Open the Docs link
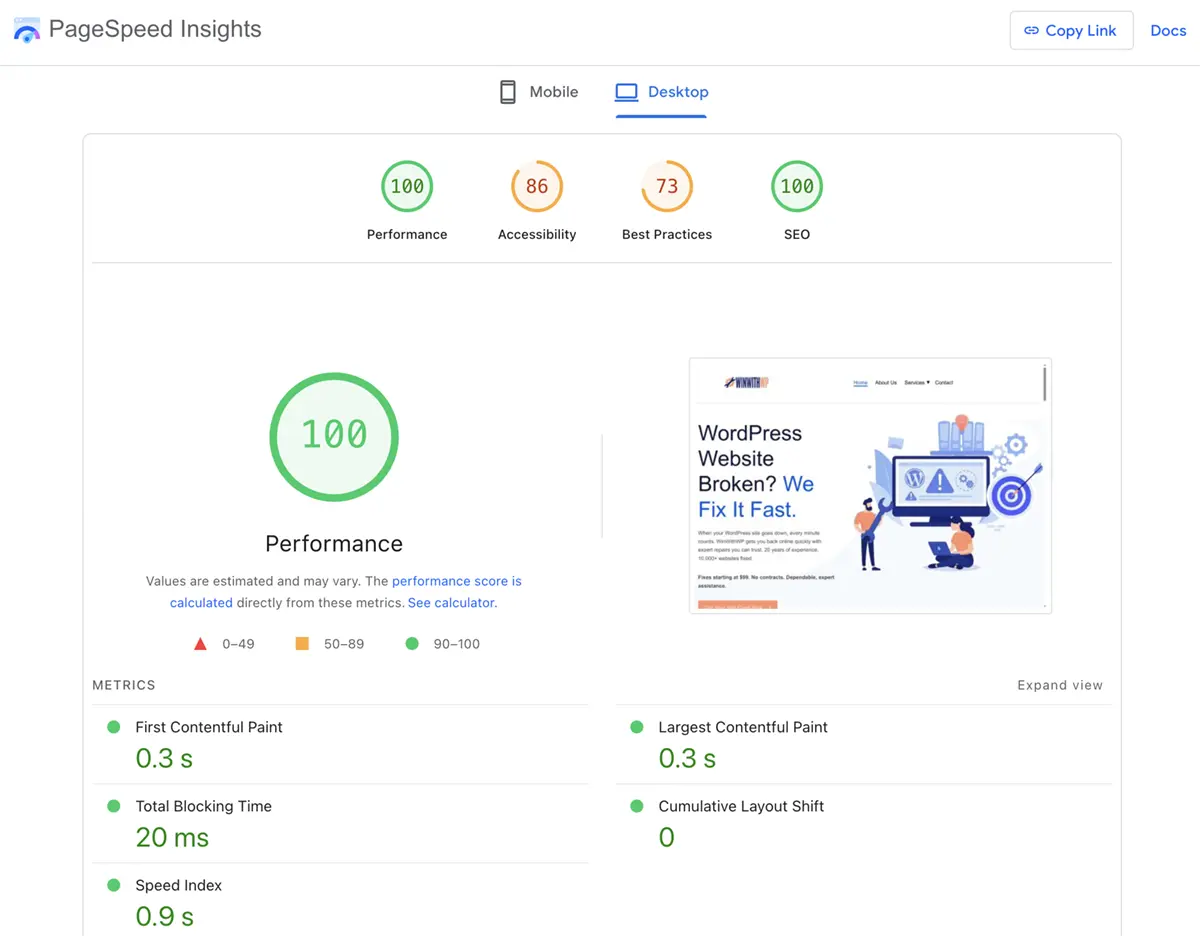Viewport: 1200px width, 936px height. (1168, 31)
